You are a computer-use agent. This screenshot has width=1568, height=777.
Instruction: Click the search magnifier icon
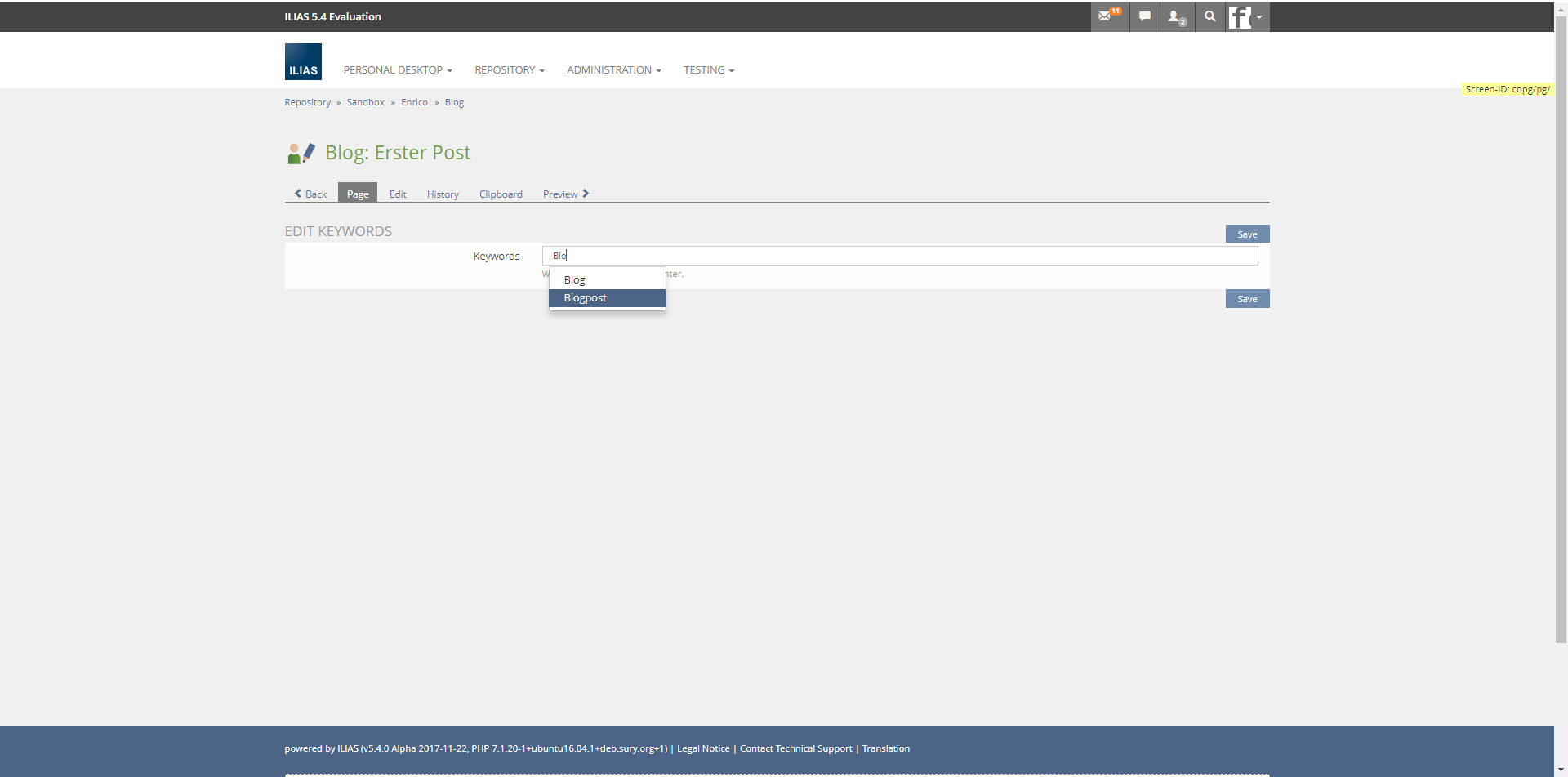click(x=1209, y=16)
